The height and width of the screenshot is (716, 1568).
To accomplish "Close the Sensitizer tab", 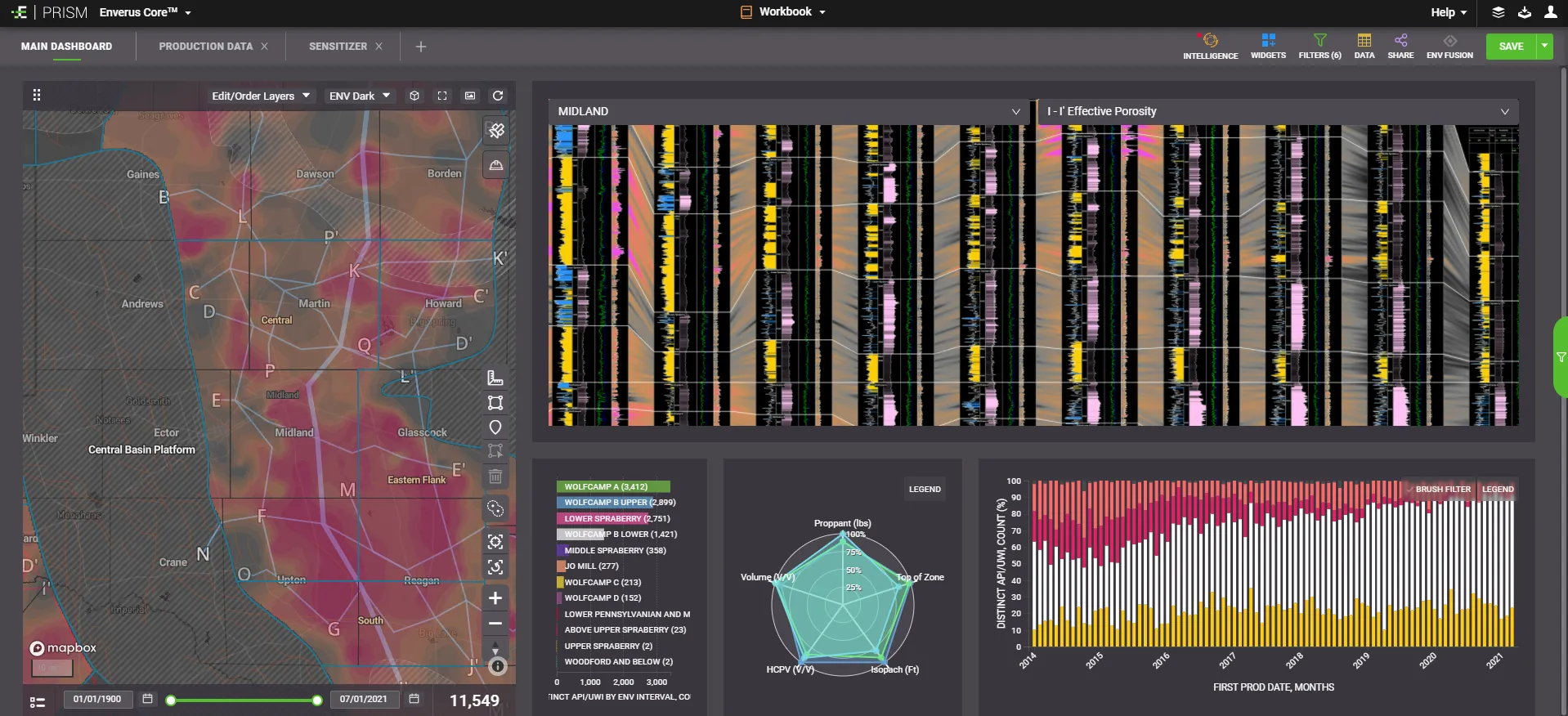I will click(x=379, y=47).
